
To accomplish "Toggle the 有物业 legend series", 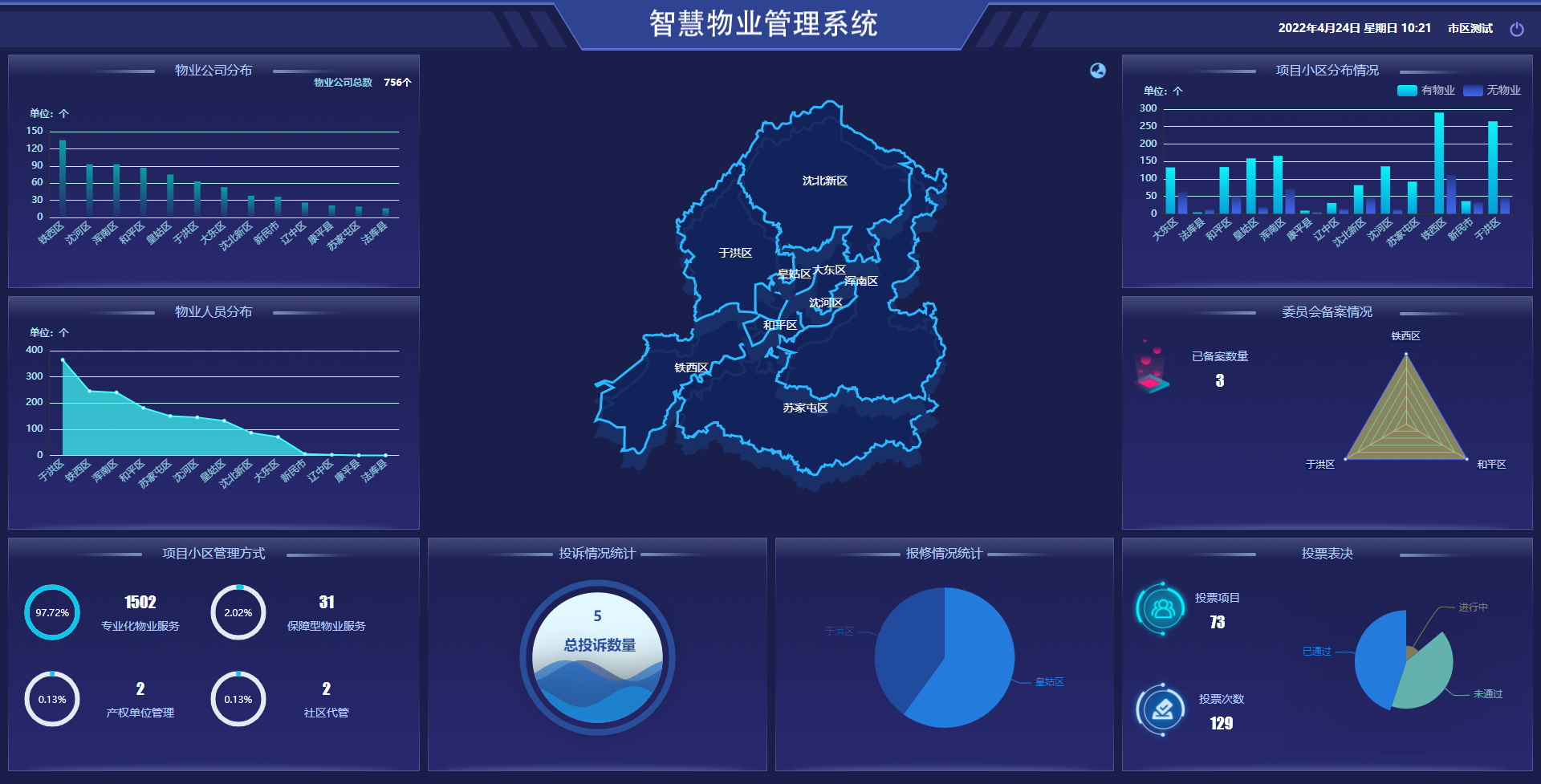I will pos(1425,91).
